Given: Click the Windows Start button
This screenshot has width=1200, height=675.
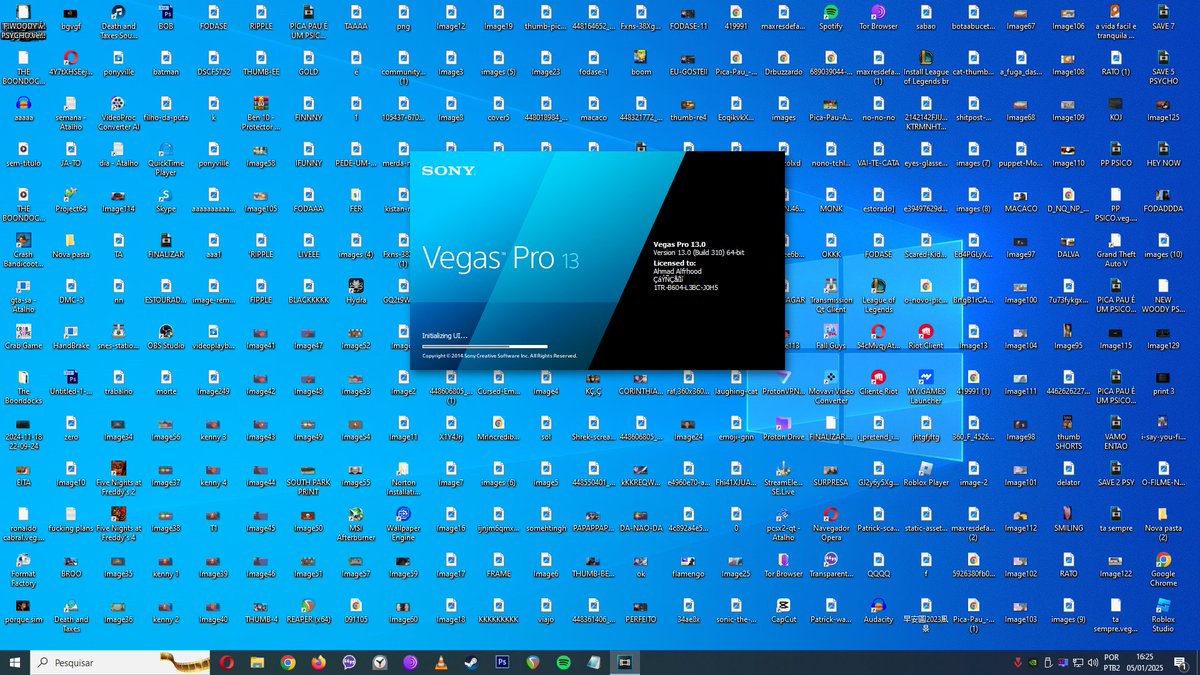Looking at the screenshot, I should [x=15, y=662].
